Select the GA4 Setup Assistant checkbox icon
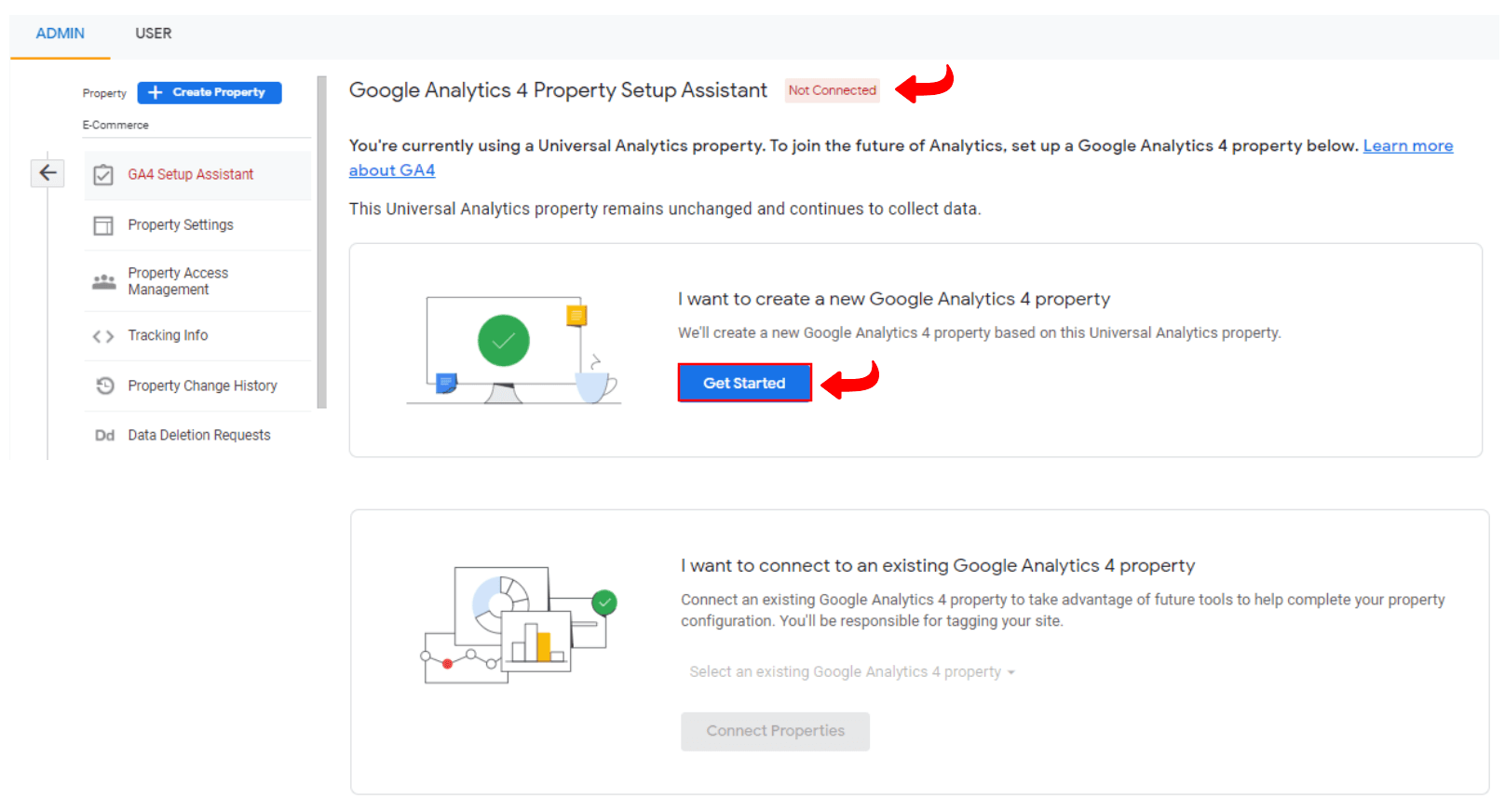The width and height of the screenshot is (1505, 812). pos(104,174)
